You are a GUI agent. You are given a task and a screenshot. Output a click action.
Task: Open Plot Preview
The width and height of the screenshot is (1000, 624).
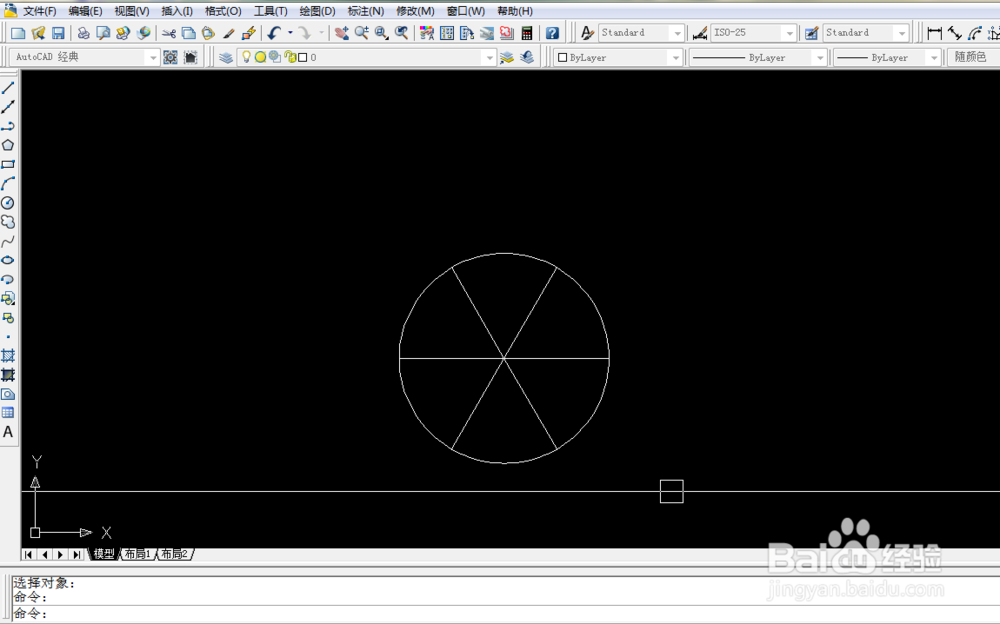[103, 33]
